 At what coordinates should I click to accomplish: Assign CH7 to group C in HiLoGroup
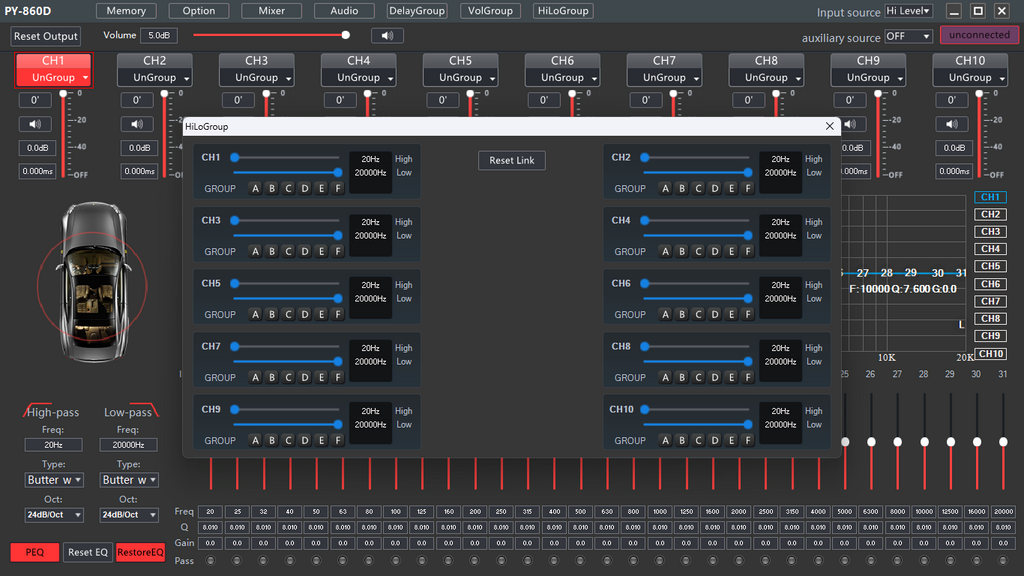click(x=288, y=377)
